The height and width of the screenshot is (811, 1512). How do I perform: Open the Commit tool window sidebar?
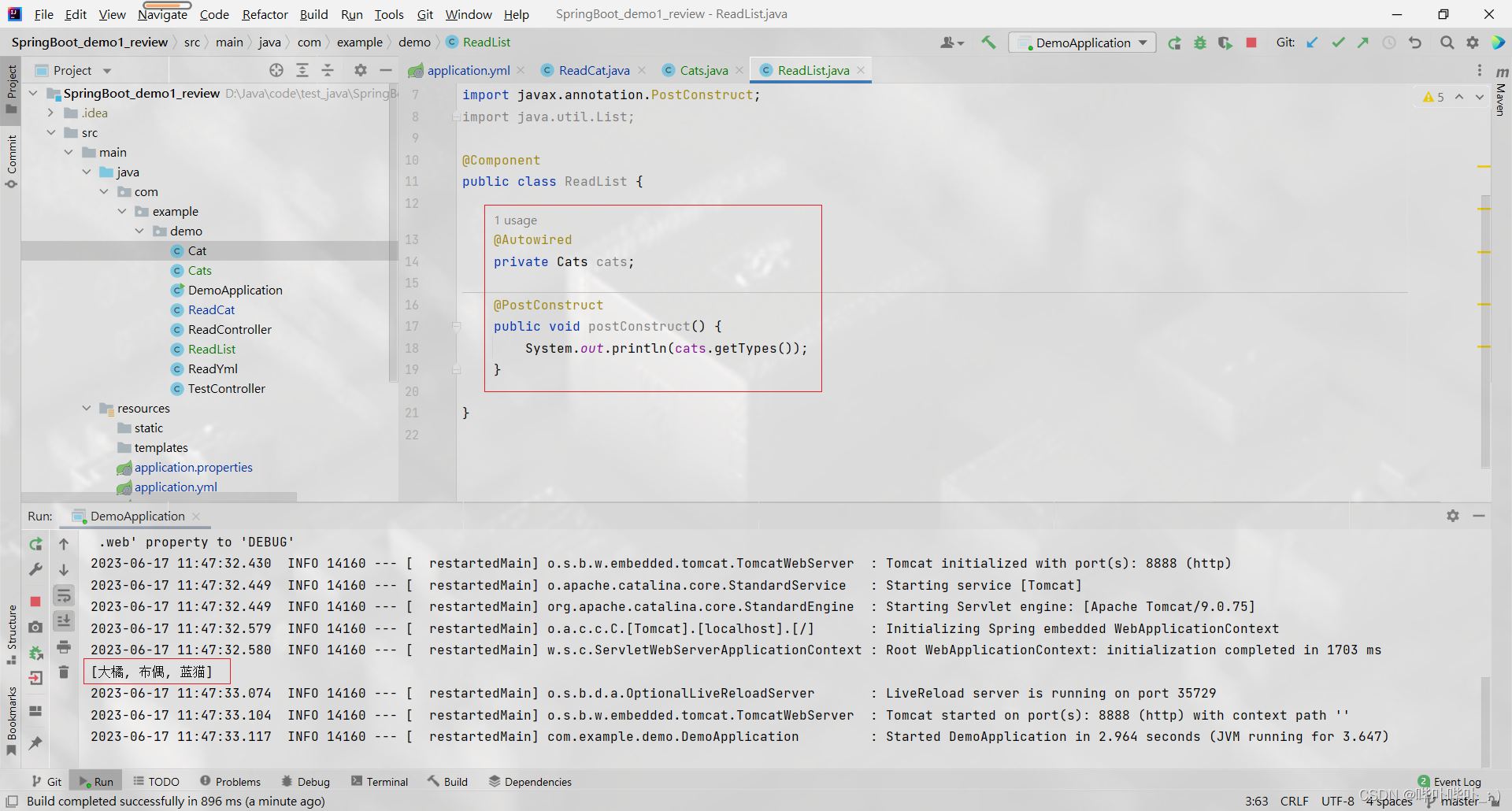click(11, 161)
